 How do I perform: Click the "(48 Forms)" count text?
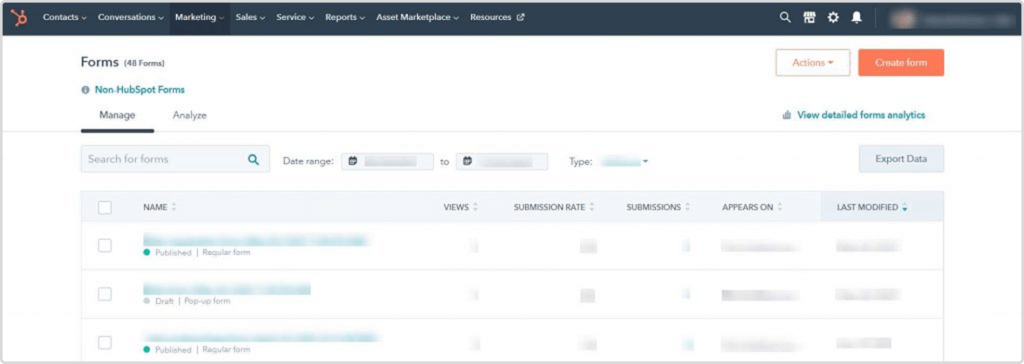coord(144,63)
